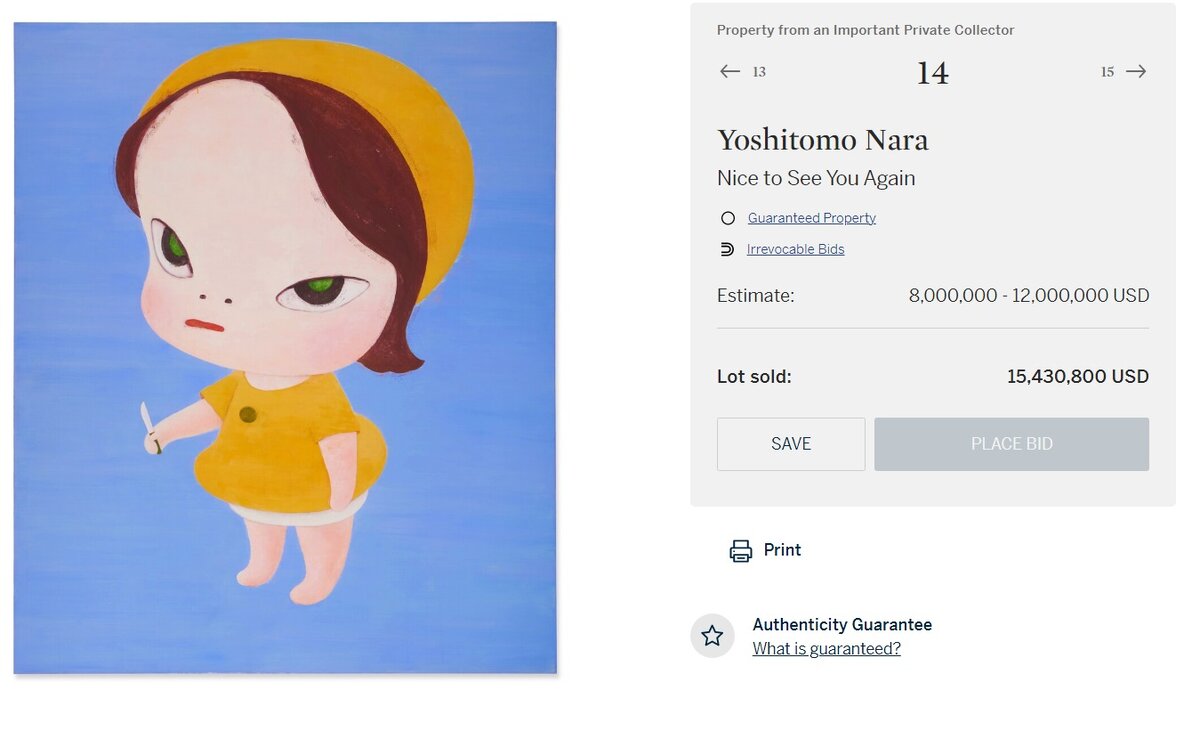The width and height of the screenshot is (1200, 731).
Task: Click the SAVE button for this lot
Action: pyautogui.click(x=791, y=444)
